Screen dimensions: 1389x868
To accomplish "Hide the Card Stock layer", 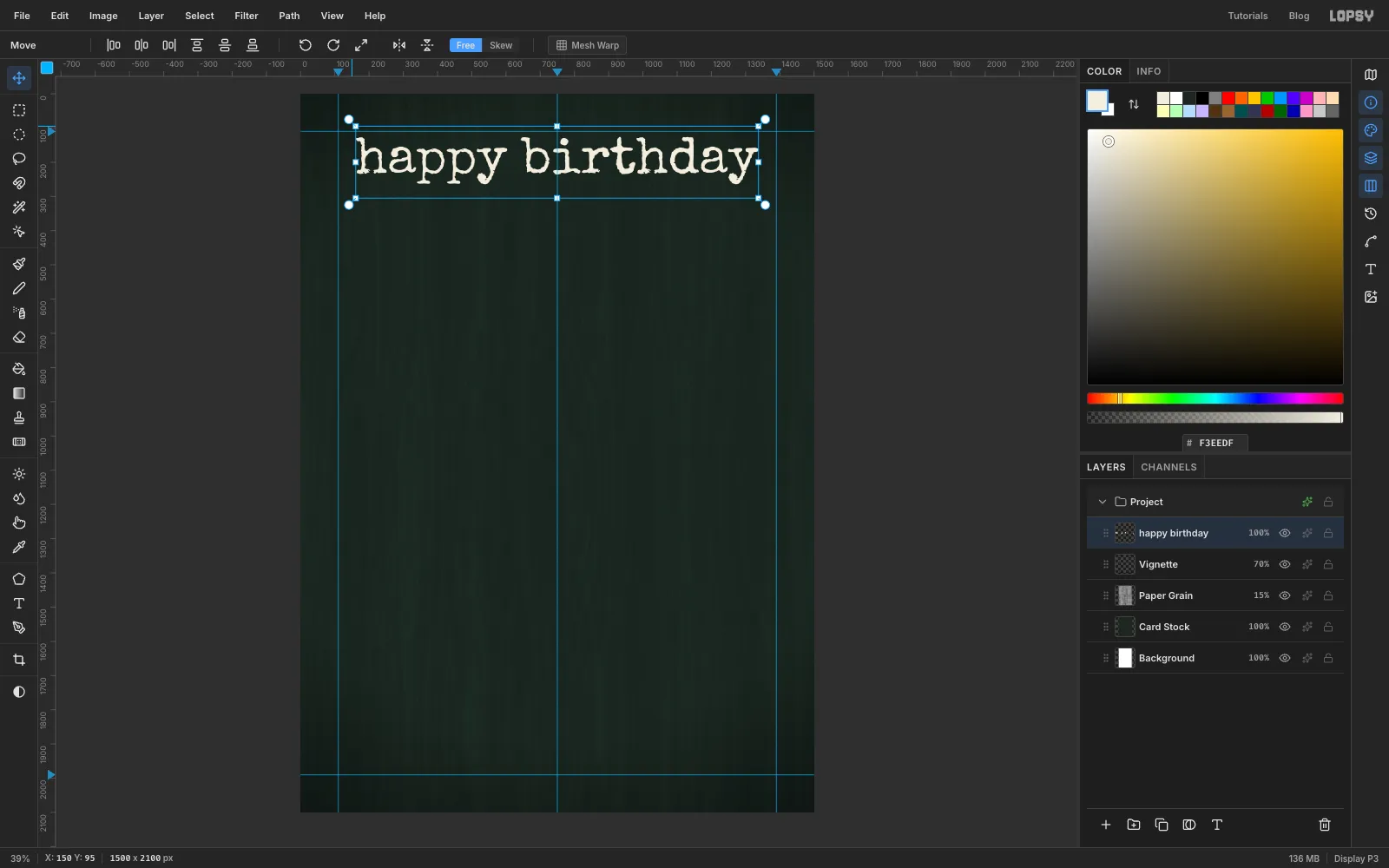I will point(1285,627).
